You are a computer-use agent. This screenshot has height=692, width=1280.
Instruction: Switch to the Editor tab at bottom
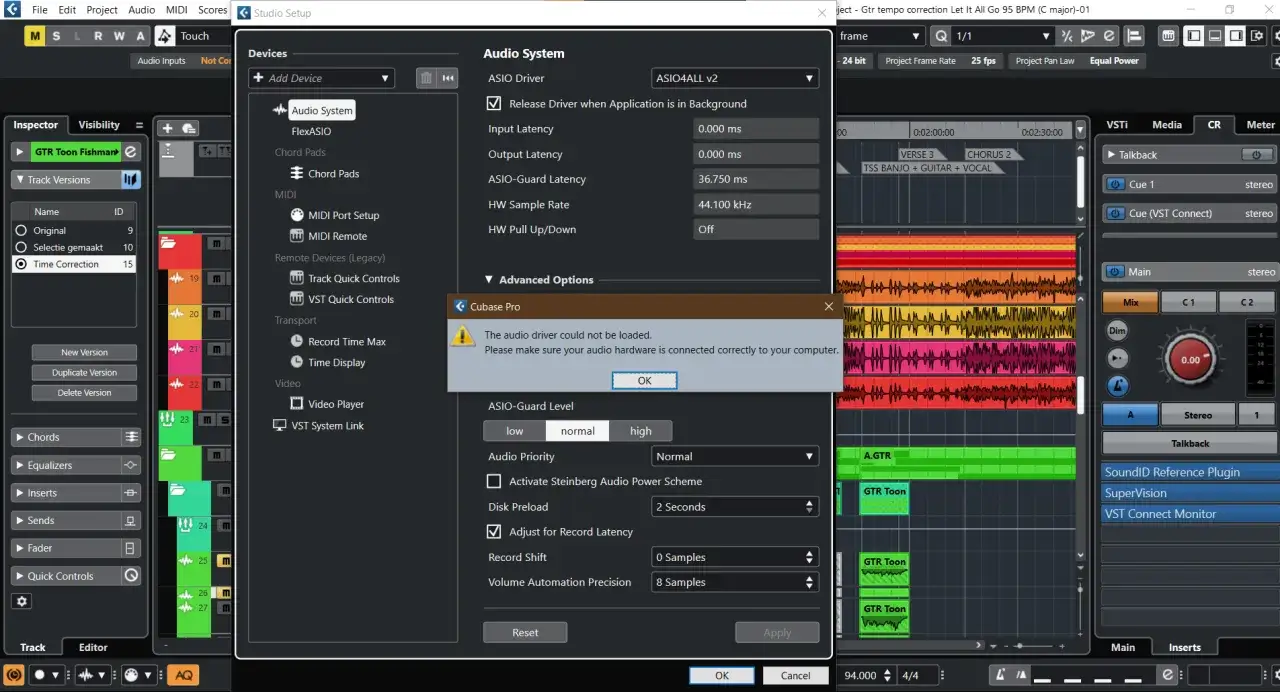click(x=93, y=647)
